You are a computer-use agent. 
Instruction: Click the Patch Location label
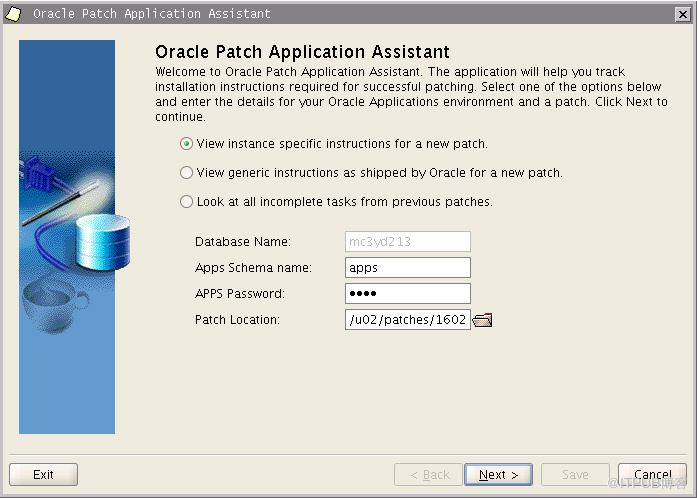click(237, 320)
